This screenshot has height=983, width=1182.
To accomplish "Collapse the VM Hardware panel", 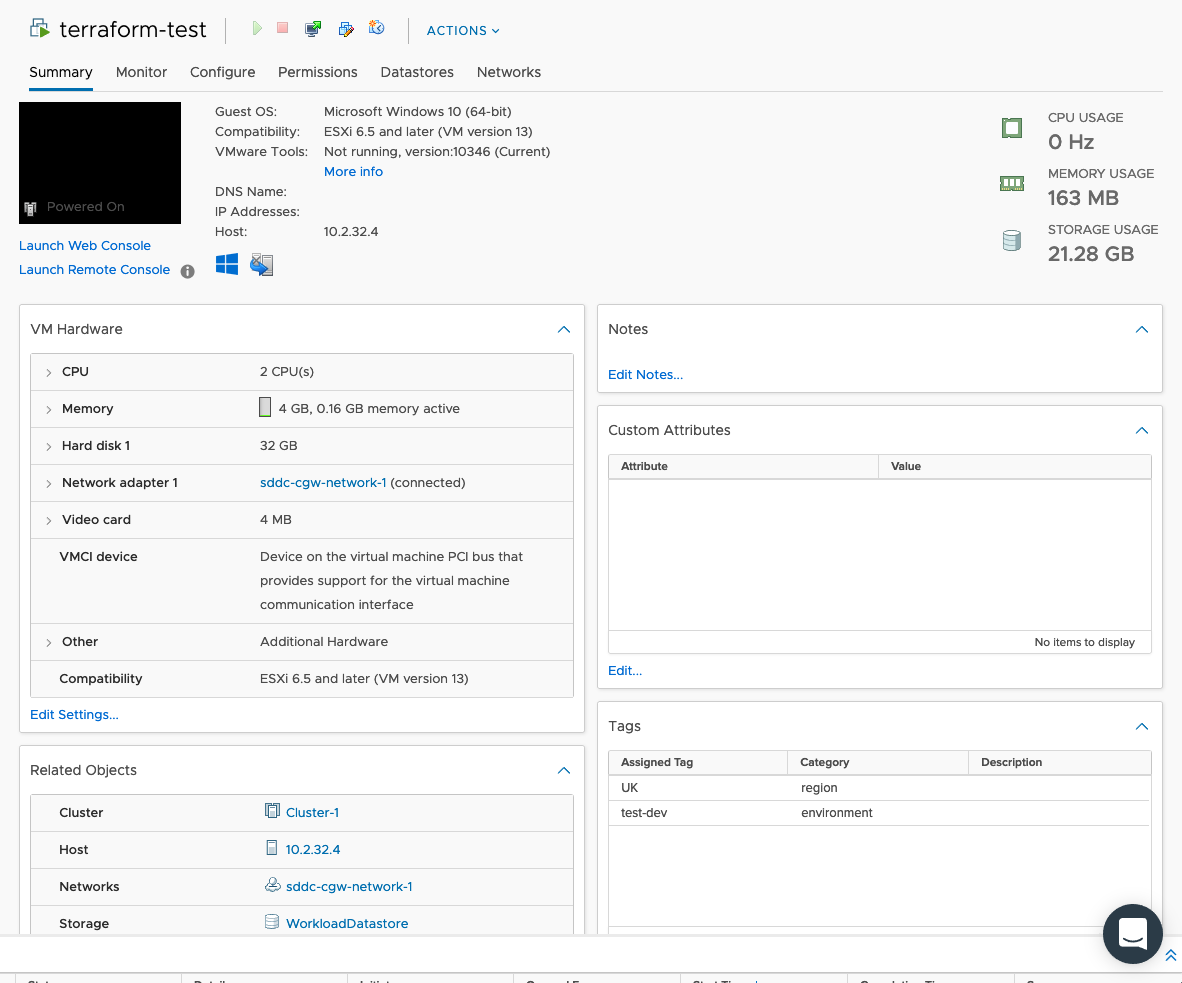I will coord(563,329).
